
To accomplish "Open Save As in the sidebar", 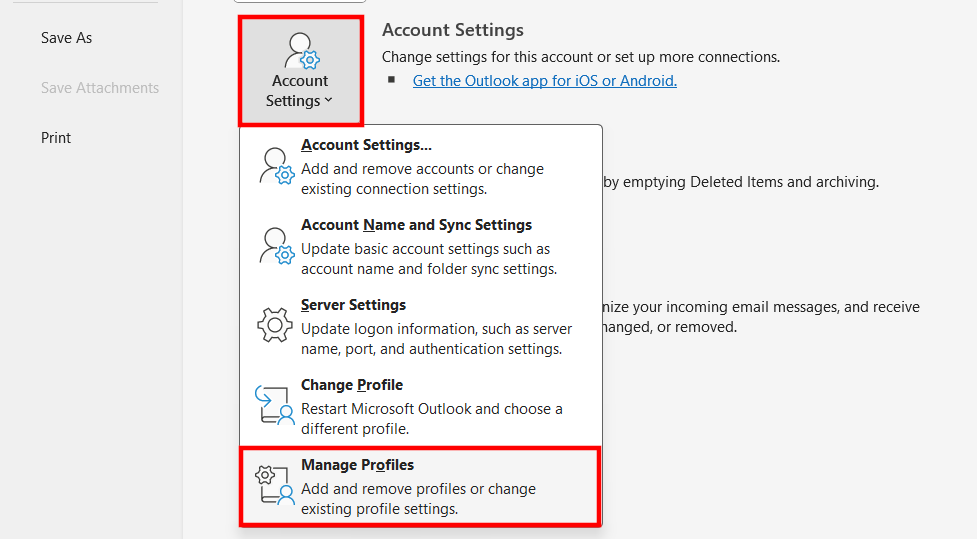I will (x=66, y=38).
